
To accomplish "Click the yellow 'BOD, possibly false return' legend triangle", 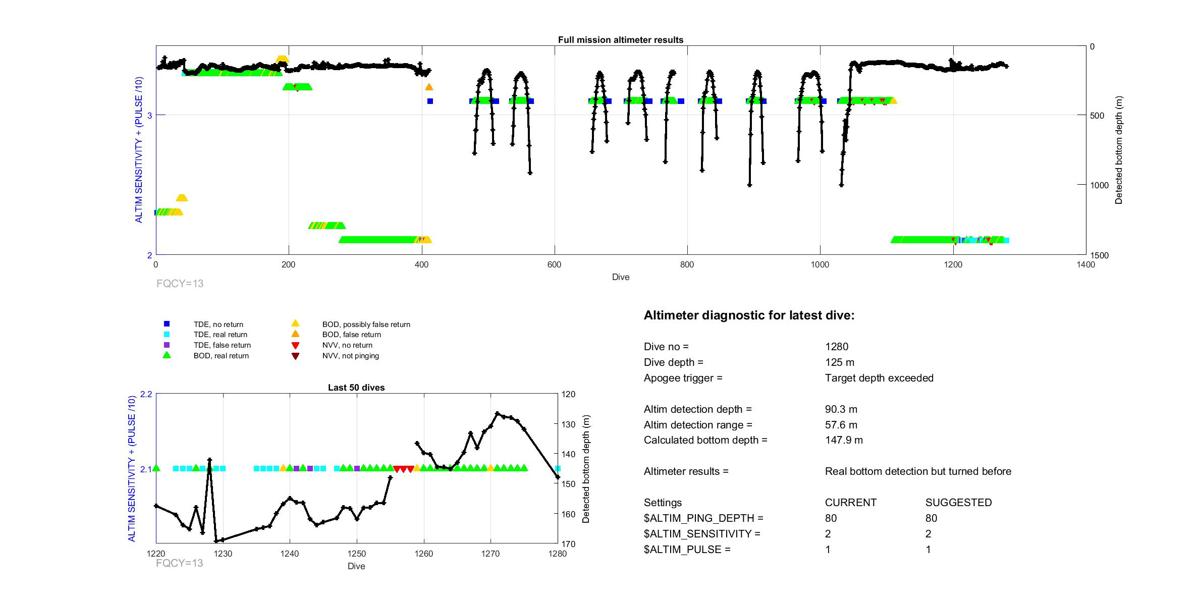I will coord(295,324).
